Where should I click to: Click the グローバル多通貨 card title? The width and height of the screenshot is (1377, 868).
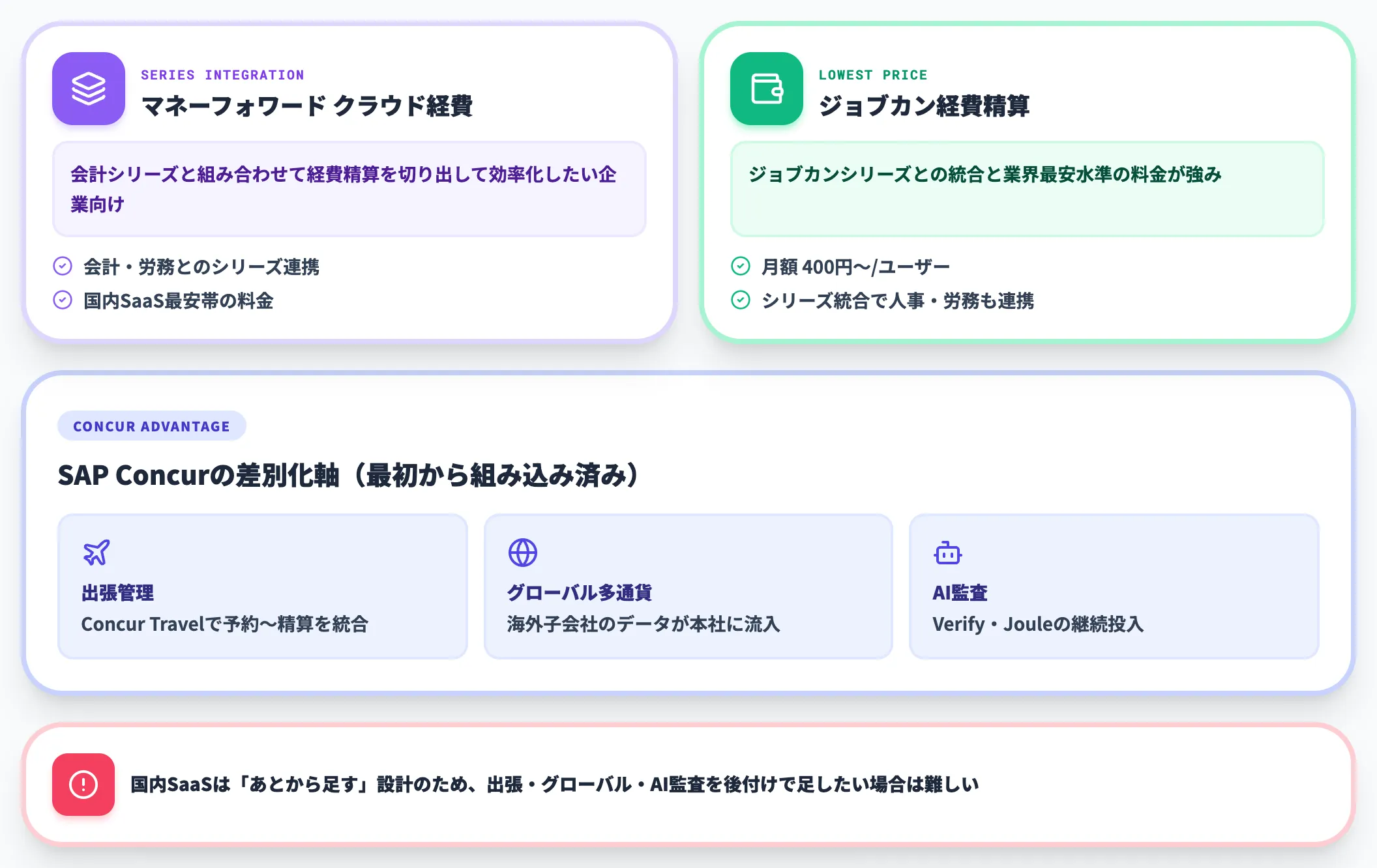pos(580,592)
